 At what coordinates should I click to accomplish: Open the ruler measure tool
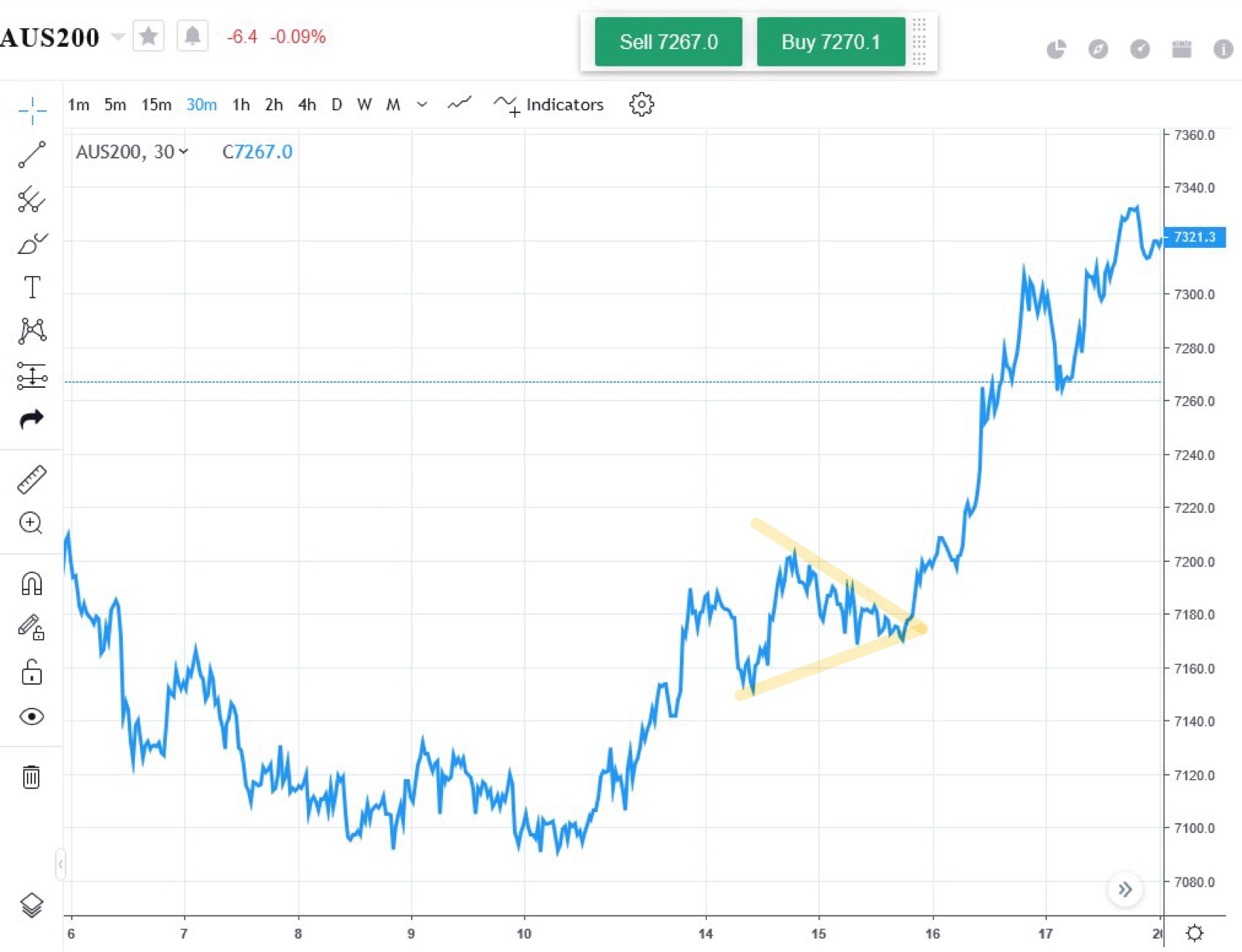click(31, 480)
